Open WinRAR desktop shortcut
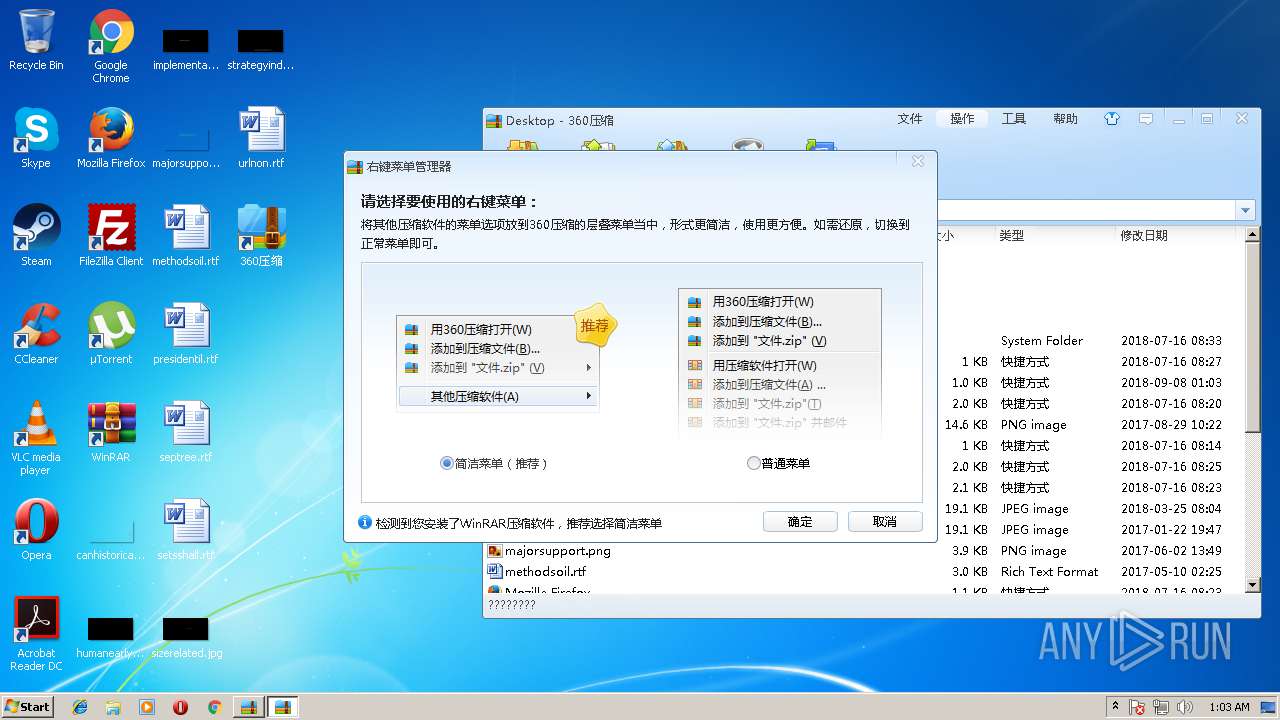Screen dimensions: 1280x720 click(111, 432)
